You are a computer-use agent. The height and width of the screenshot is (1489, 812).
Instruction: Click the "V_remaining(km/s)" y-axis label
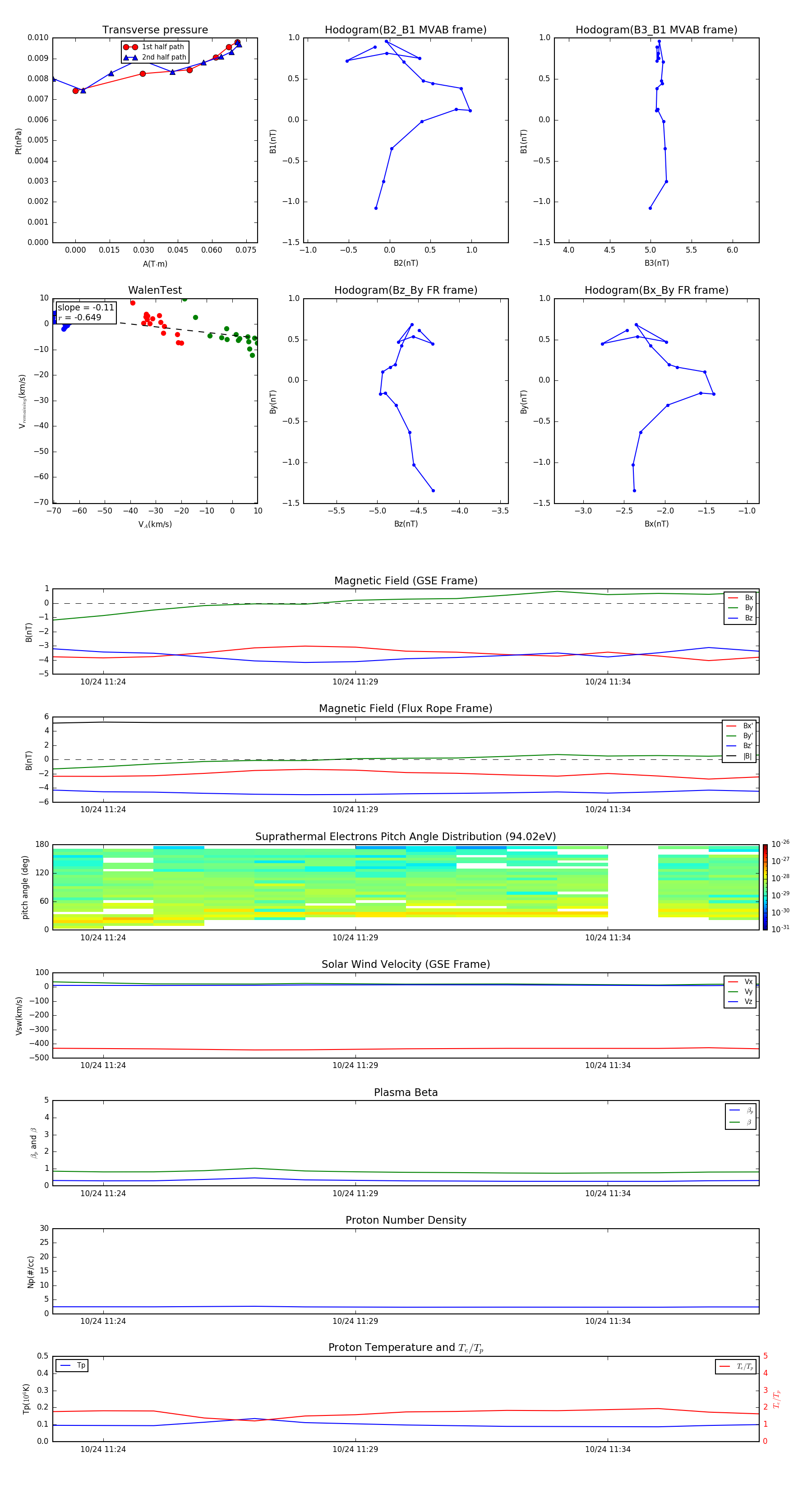[22, 401]
